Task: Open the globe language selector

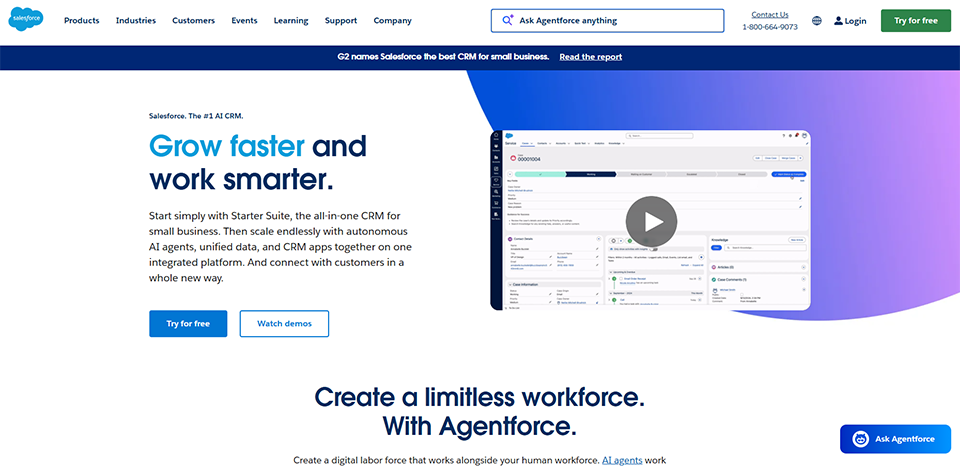Action: click(817, 21)
